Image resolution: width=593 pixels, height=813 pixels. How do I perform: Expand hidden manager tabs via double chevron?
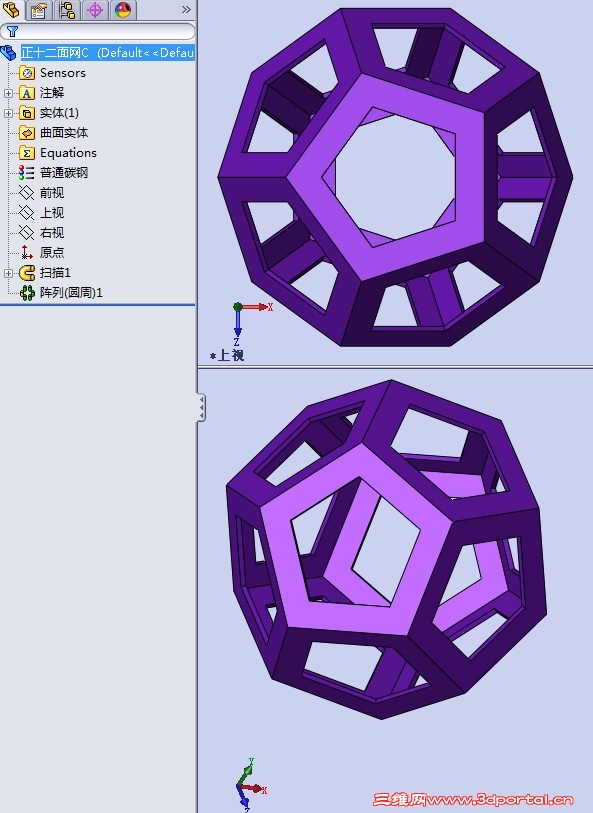click(186, 9)
